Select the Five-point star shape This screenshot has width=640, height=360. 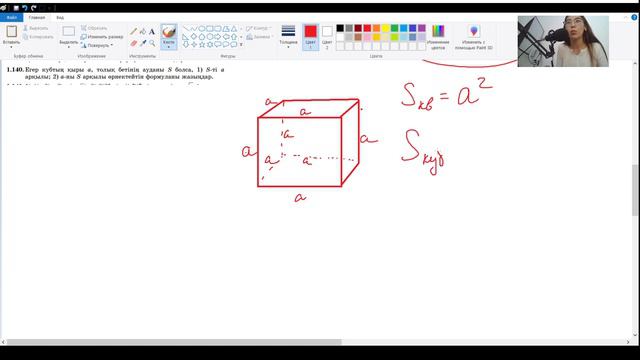202,44
